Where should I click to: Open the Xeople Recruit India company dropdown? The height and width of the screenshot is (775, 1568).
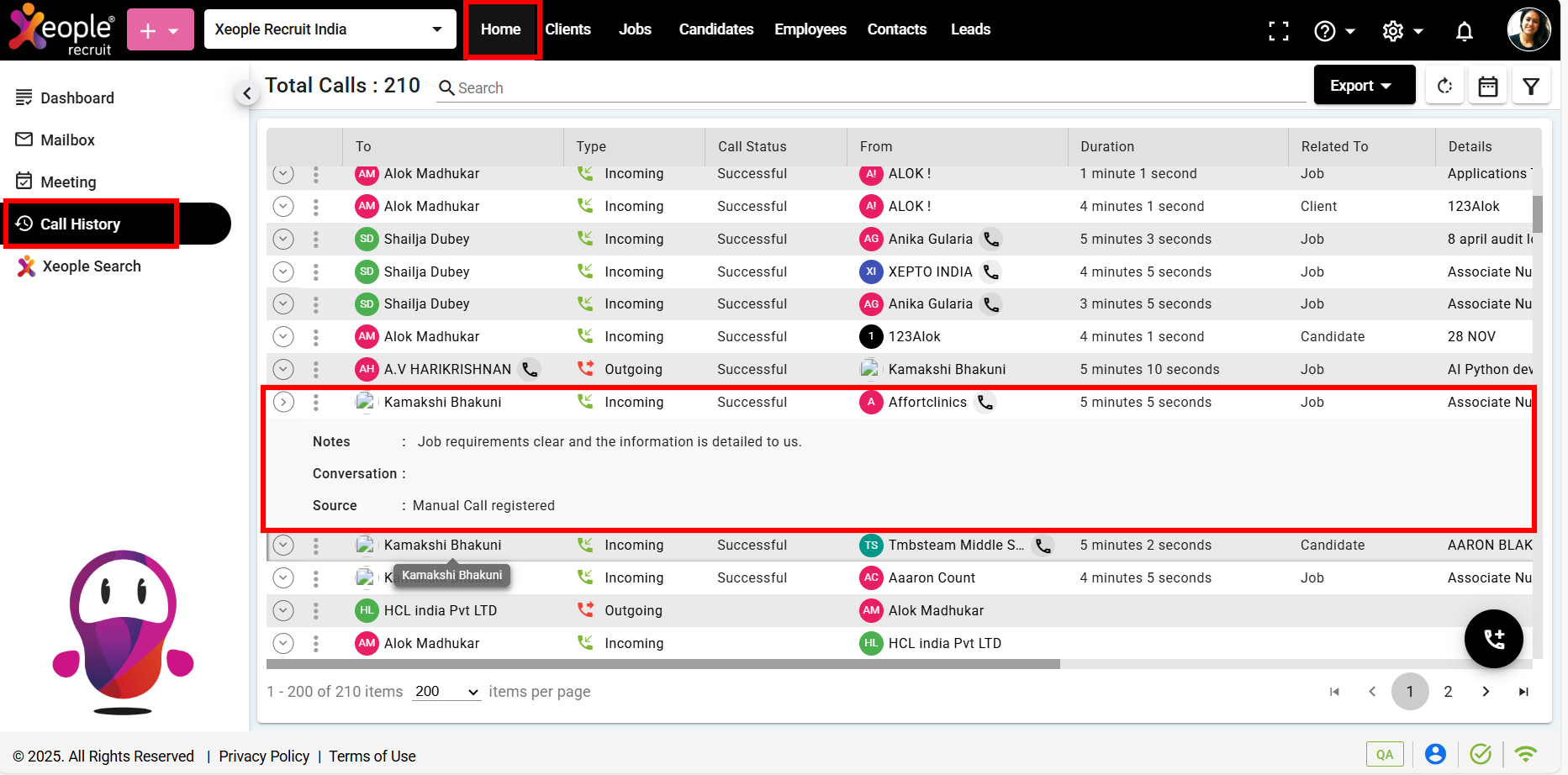pos(330,29)
